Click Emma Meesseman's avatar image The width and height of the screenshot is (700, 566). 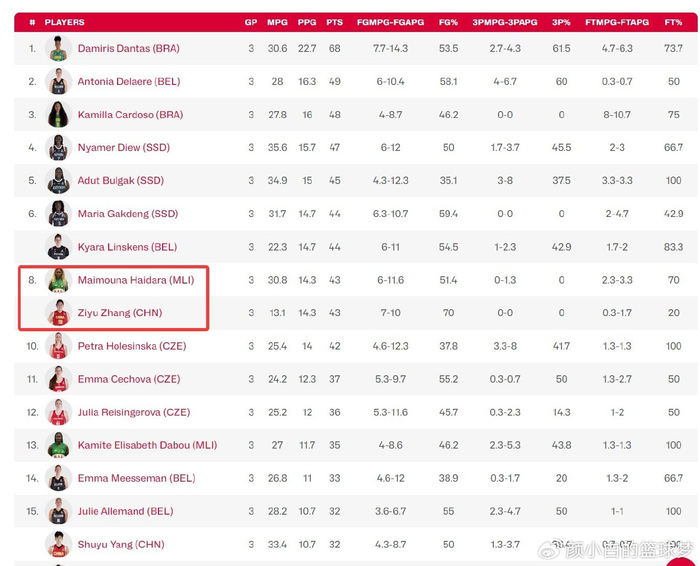click(59, 479)
